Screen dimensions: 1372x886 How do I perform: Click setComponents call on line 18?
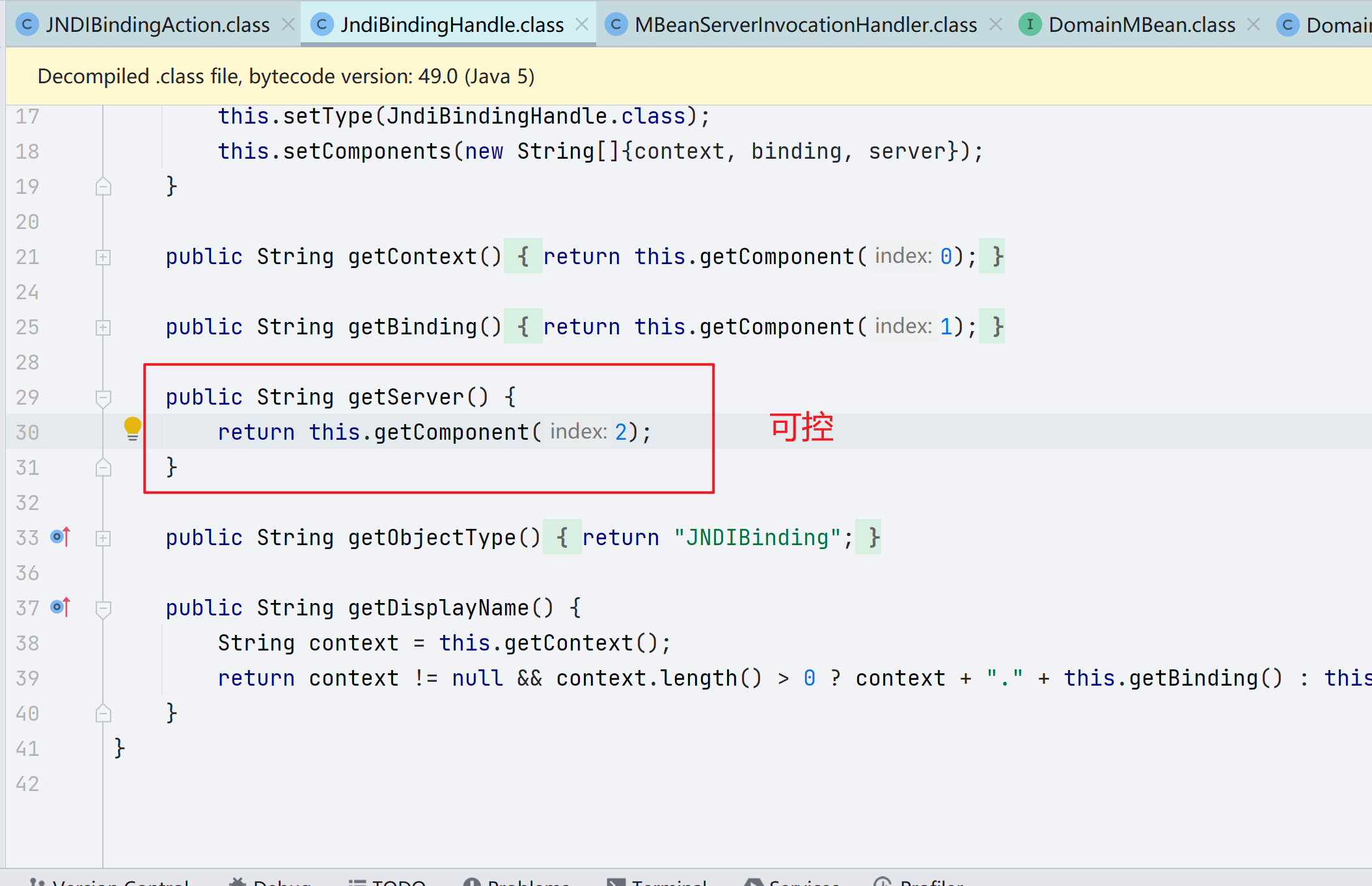(x=366, y=151)
